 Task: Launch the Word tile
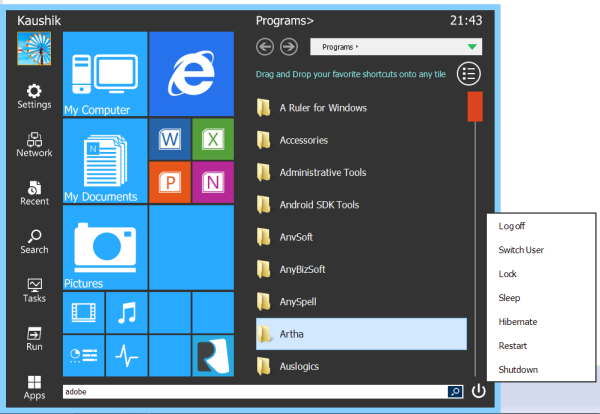pyautogui.click(x=170, y=139)
